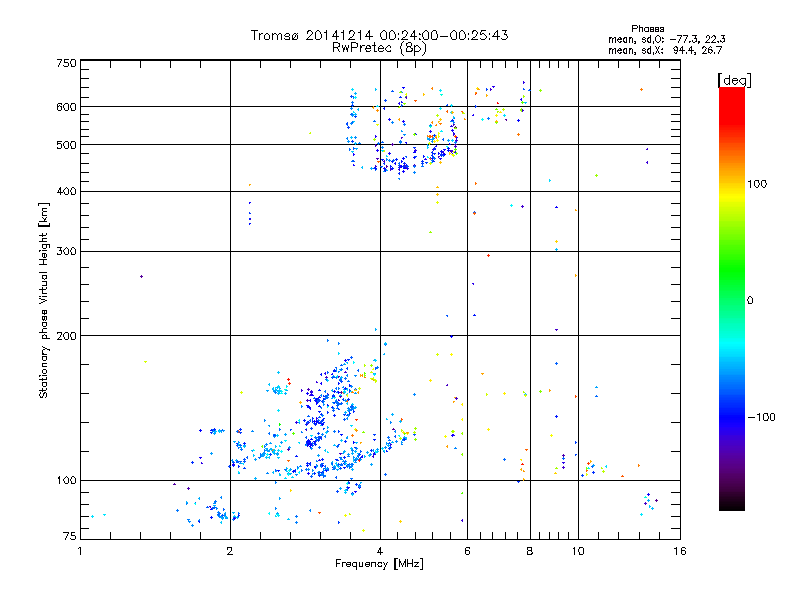Click the y-axis tick label '100'
The image size is (800, 600).
click(66, 480)
